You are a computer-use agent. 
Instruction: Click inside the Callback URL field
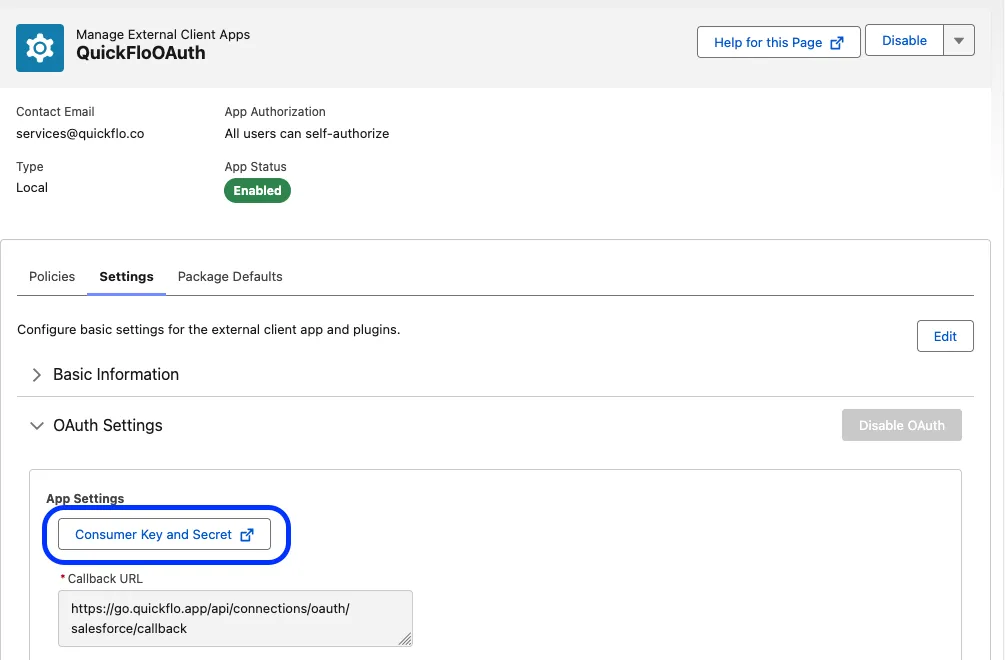235,618
